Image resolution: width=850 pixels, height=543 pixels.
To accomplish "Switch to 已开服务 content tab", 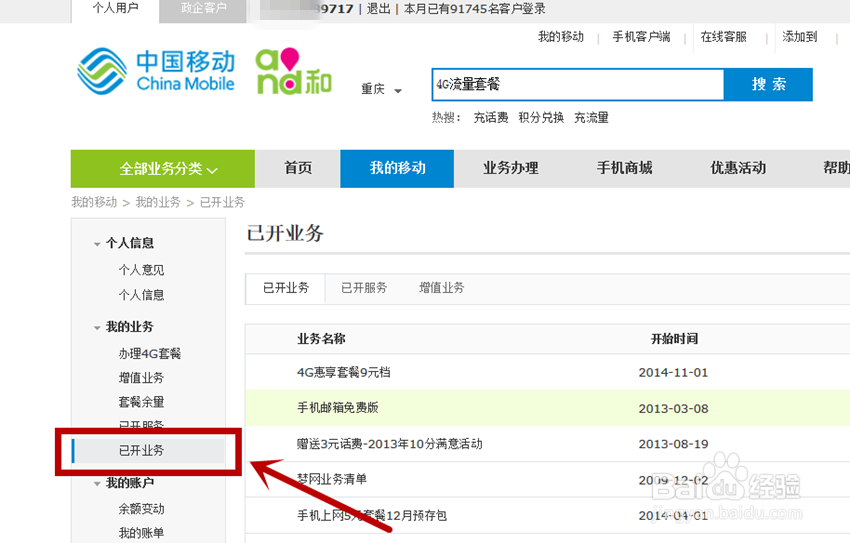I will pos(364,288).
